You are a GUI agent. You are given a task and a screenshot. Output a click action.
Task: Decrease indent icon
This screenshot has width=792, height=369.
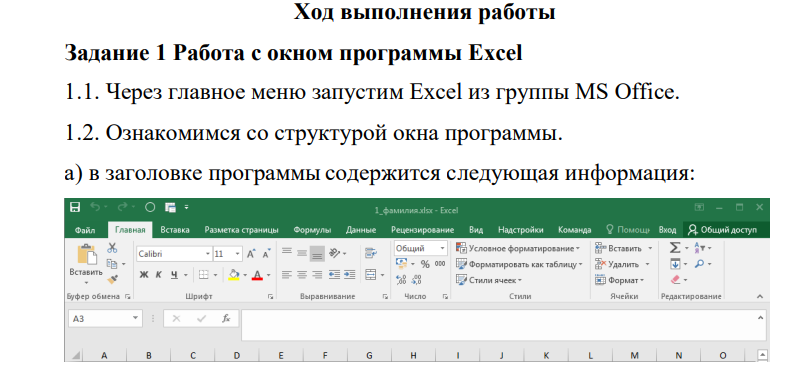click(x=334, y=275)
